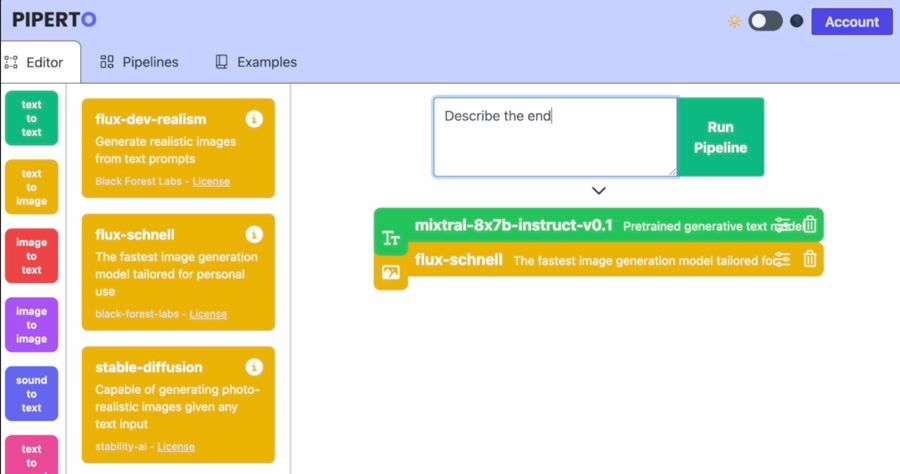The image size is (900, 474).
Task: Select the flux-schnell model card in list
Action: click(179, 272)
